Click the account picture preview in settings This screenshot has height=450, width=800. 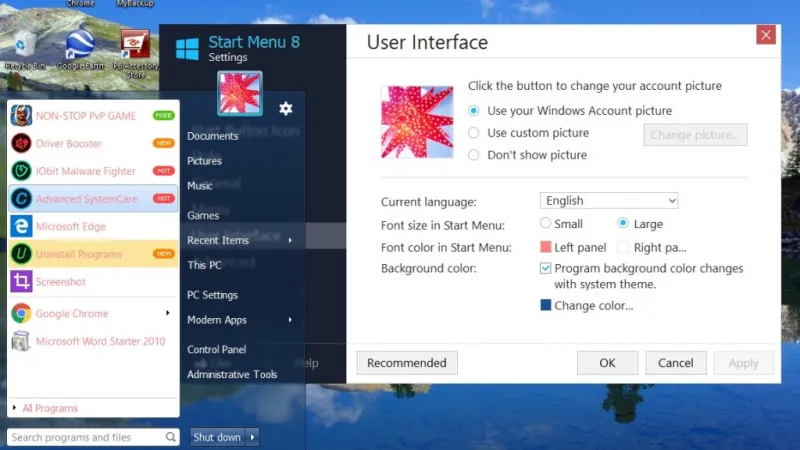(417, 122)
